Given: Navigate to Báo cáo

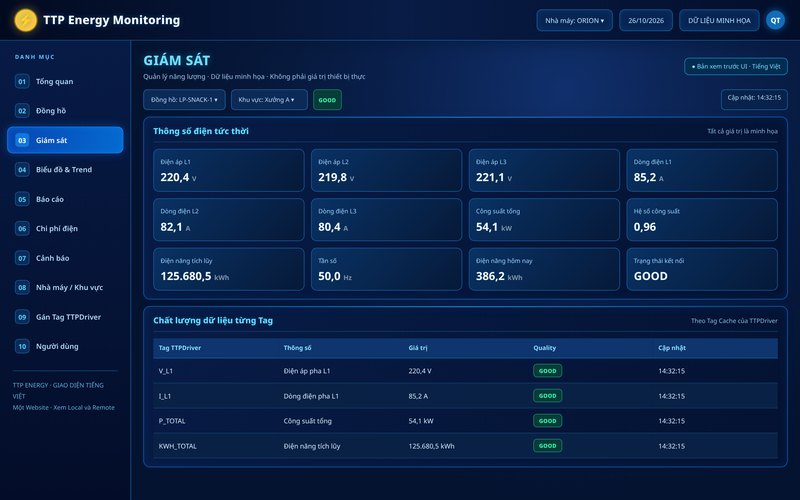Looking at the screenshot, I should pos(65,199).
